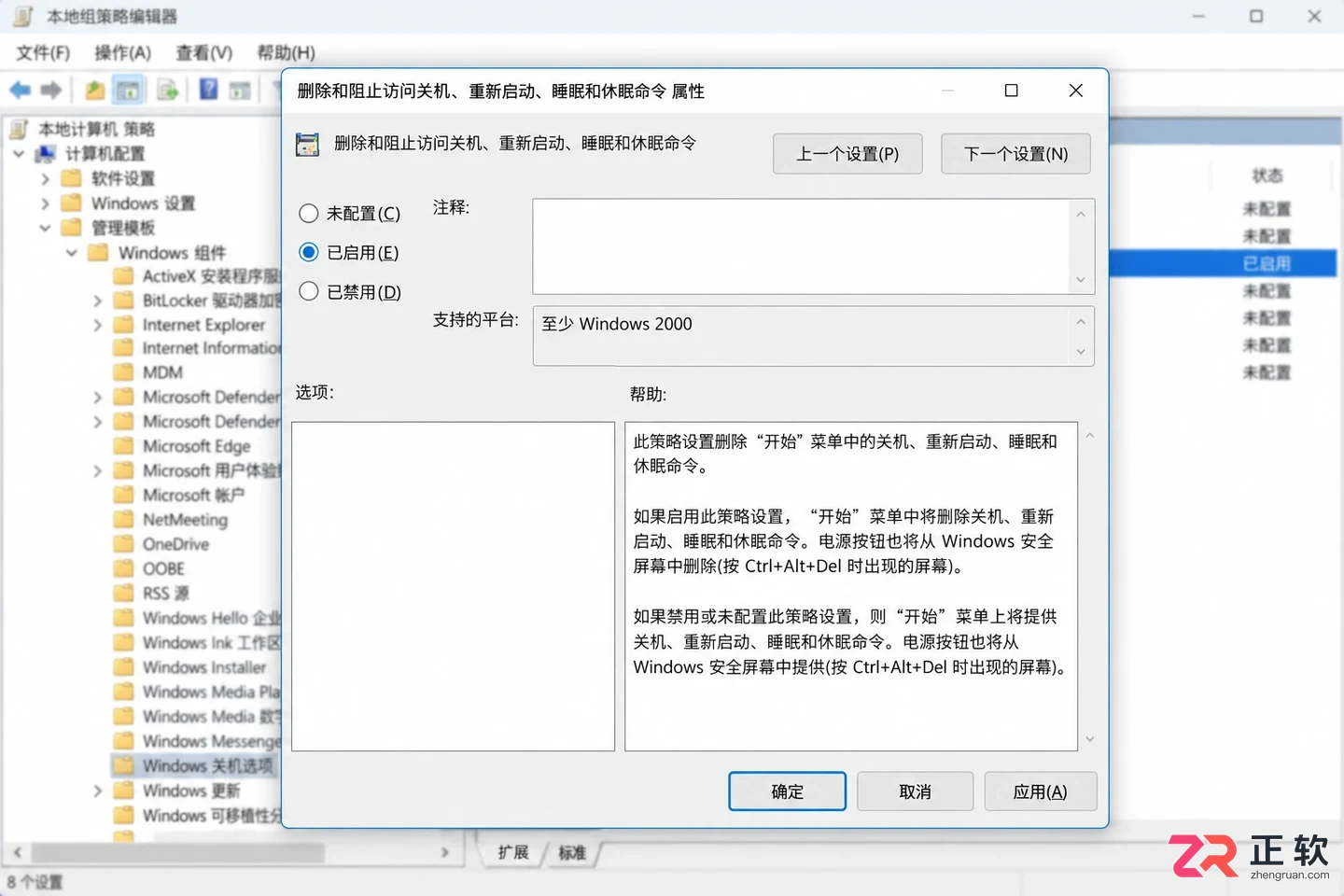Viewport: 1344px width, 896px height.
Task: Click the Export list toolbar icon
Action: (168, 91)
